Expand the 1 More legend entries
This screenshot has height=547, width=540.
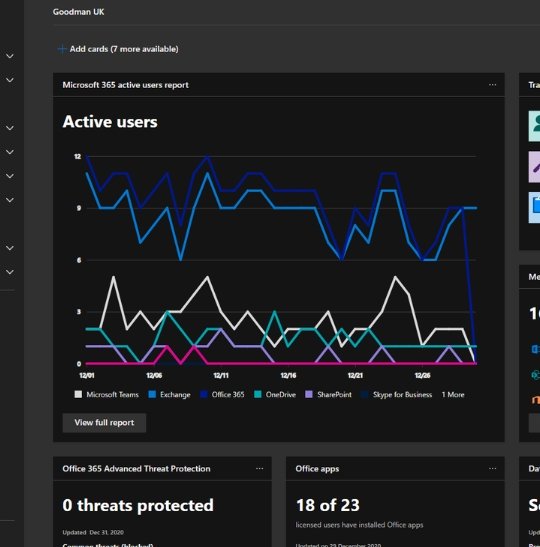453,395
